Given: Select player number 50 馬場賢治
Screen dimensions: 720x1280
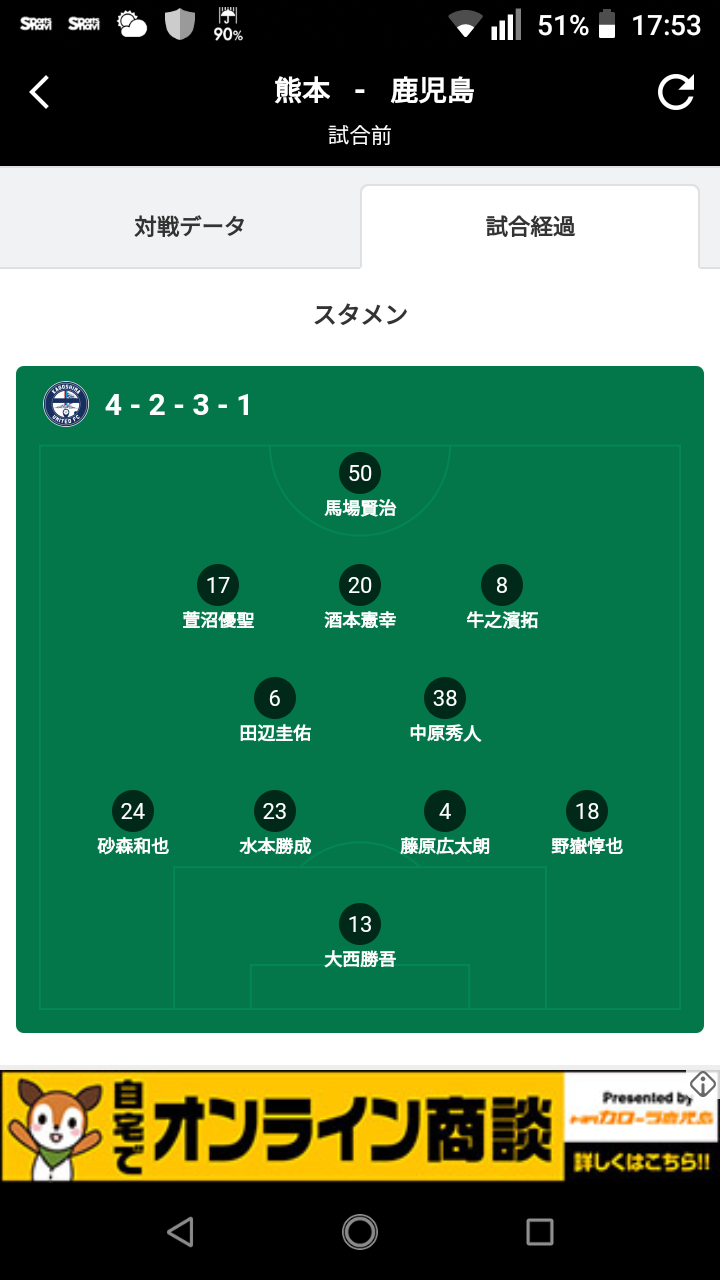Looking at the screenshot, I should (360, 486).
